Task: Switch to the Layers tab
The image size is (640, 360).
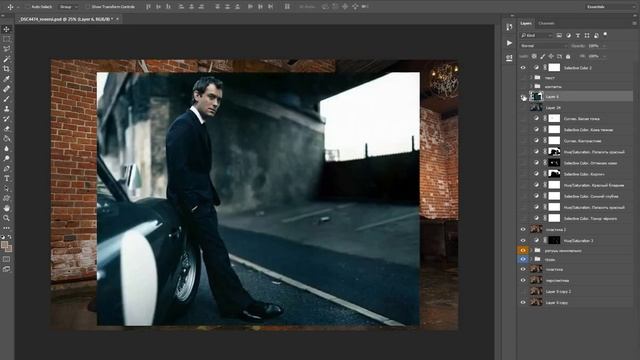Action: (526, 23)
